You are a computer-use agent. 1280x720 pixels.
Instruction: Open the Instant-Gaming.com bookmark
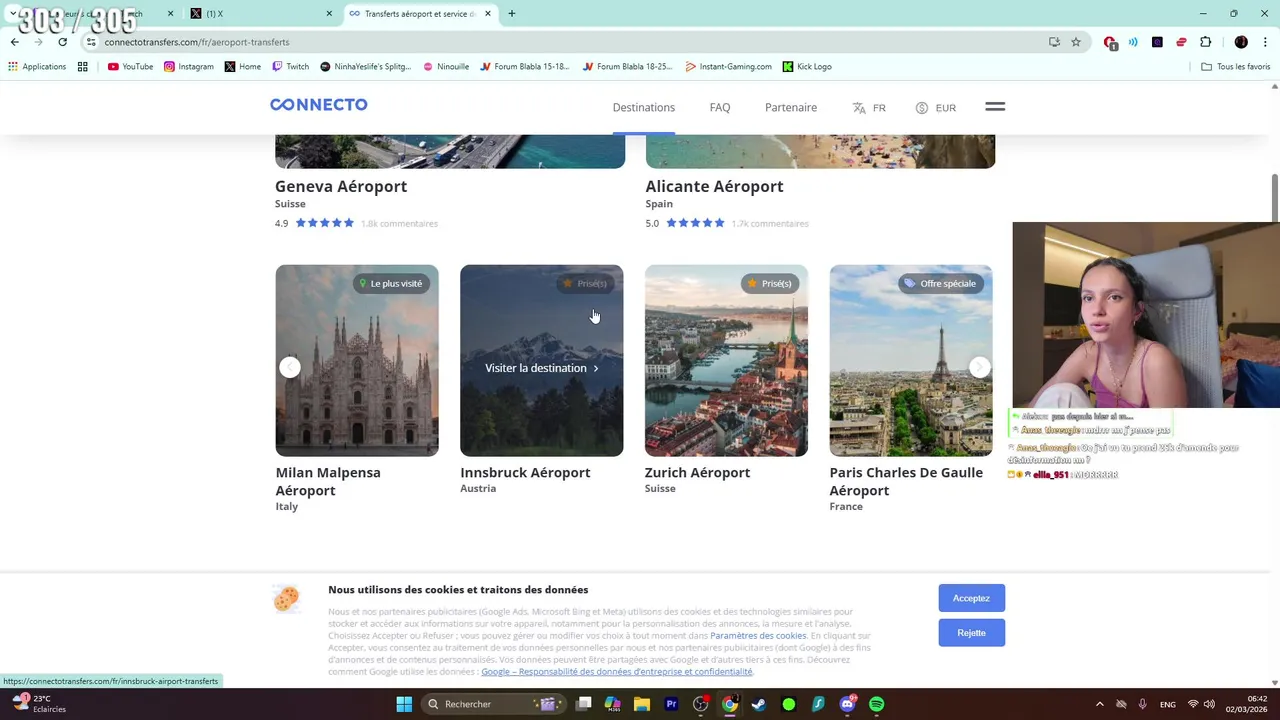point(729,67)
